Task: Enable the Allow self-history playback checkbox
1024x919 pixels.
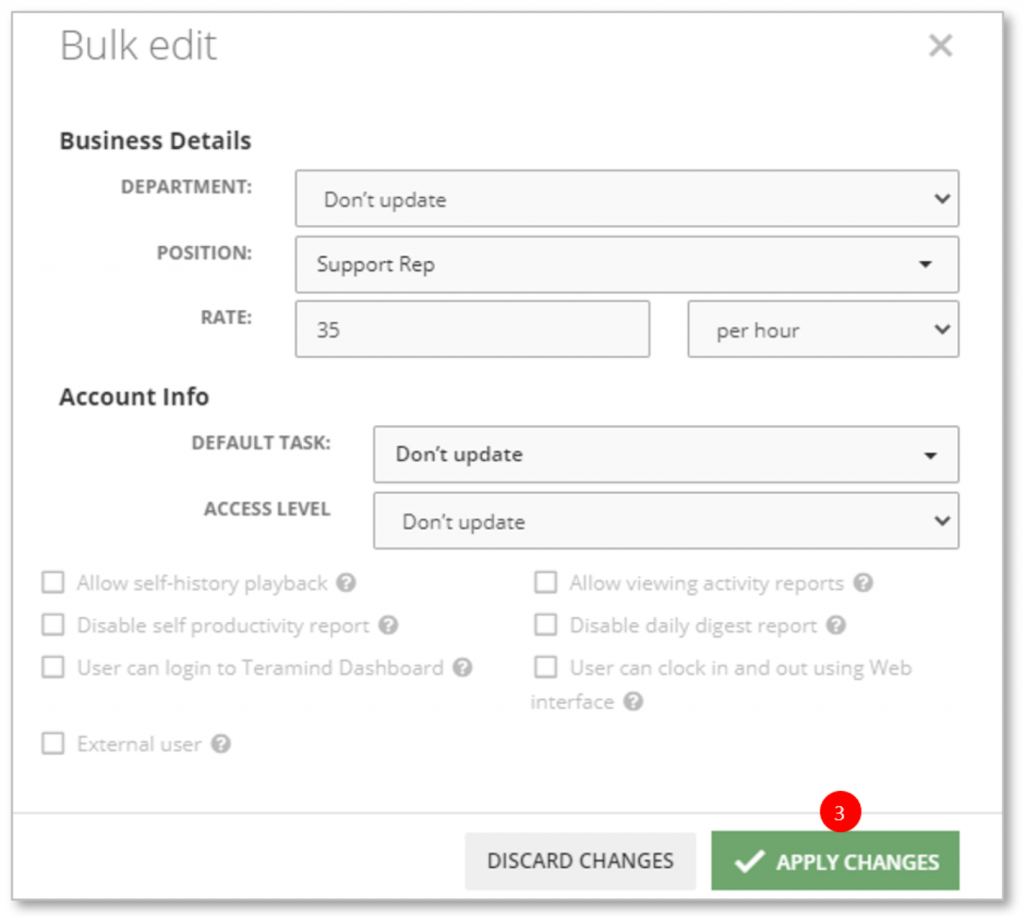Action: coord(53,582)
